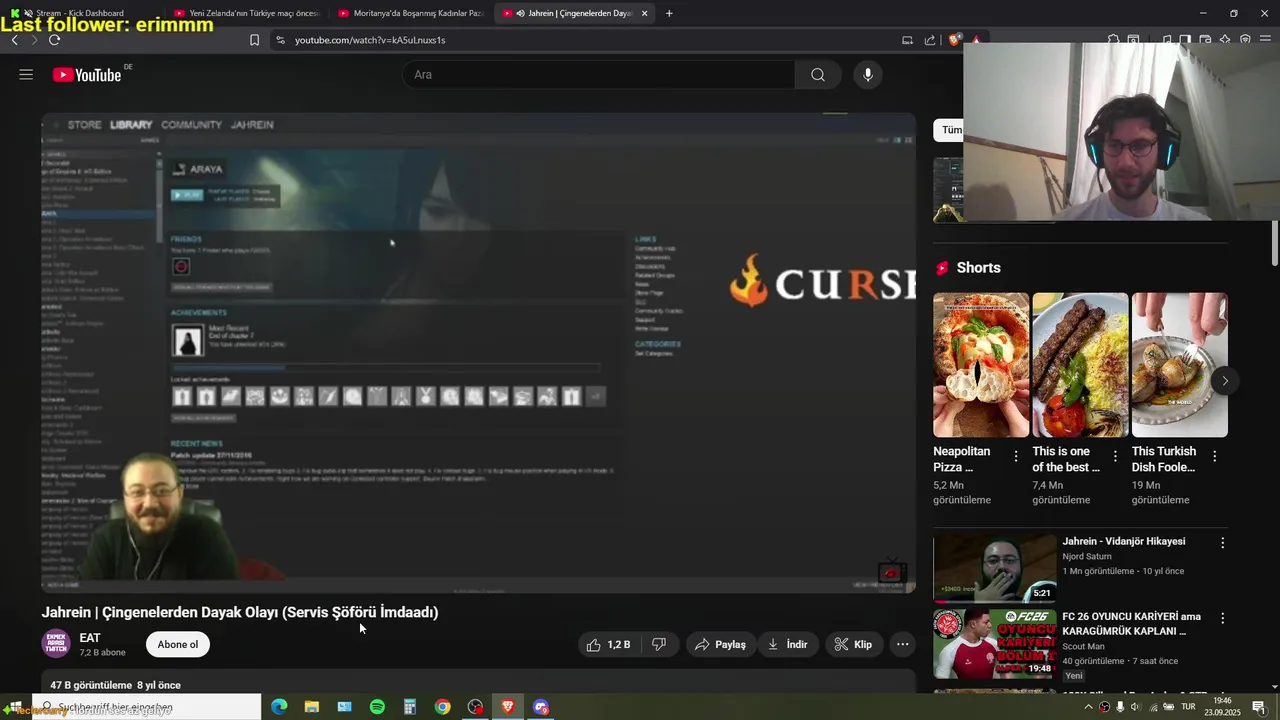The width and height of the screenshot is (1280, 720).
Task: Open options for Jahrein - Vidanjör Hikayesi video
Action: 1222,543
